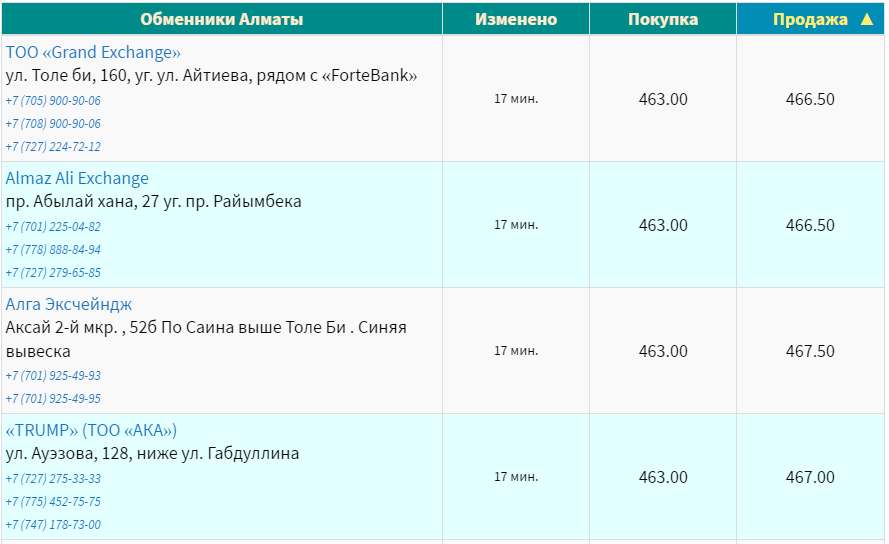
Task: Click phone number +7 (775) 452-75-75
Action: coord(53,502)
